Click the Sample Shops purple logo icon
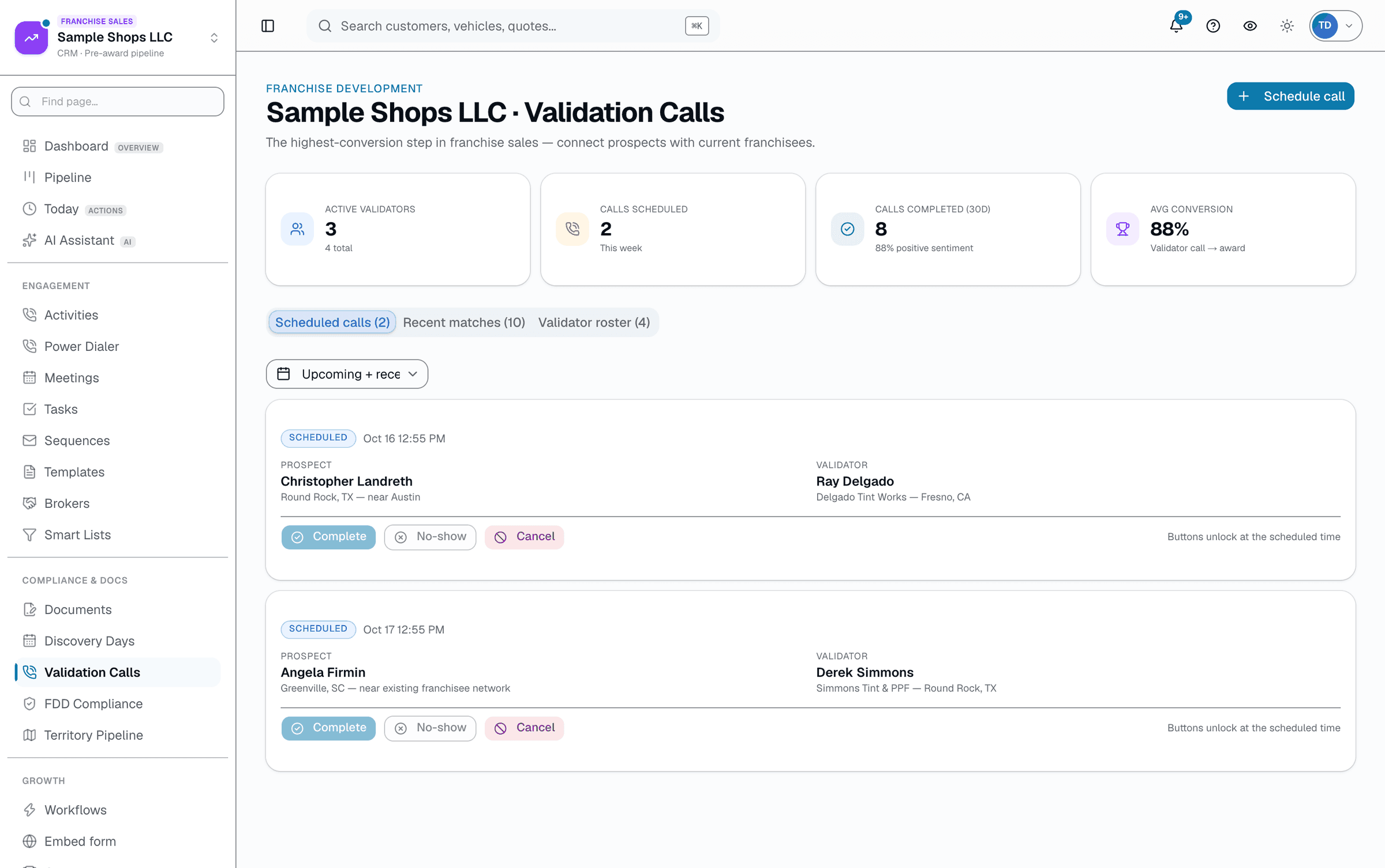The image size is (1385, 868). point(31,38)
